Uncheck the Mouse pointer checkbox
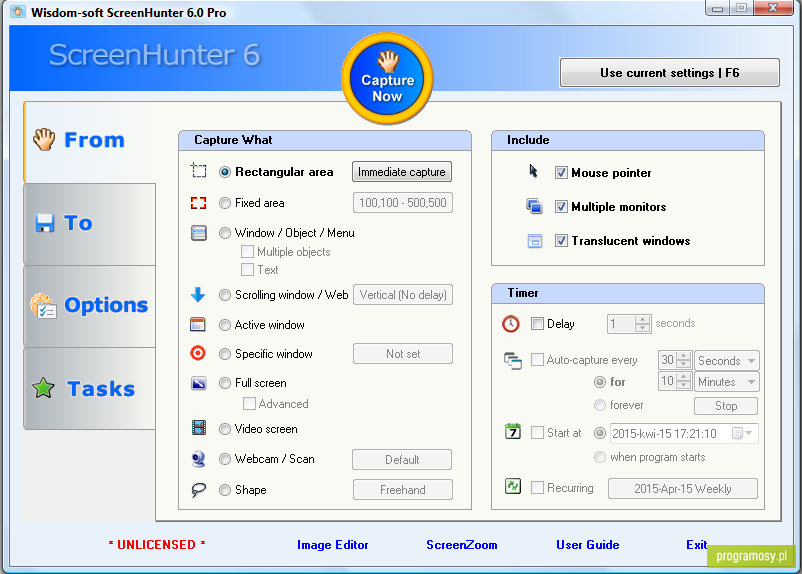Image resolution: width=802 pixels, height=574 pixels. [561, 172]
